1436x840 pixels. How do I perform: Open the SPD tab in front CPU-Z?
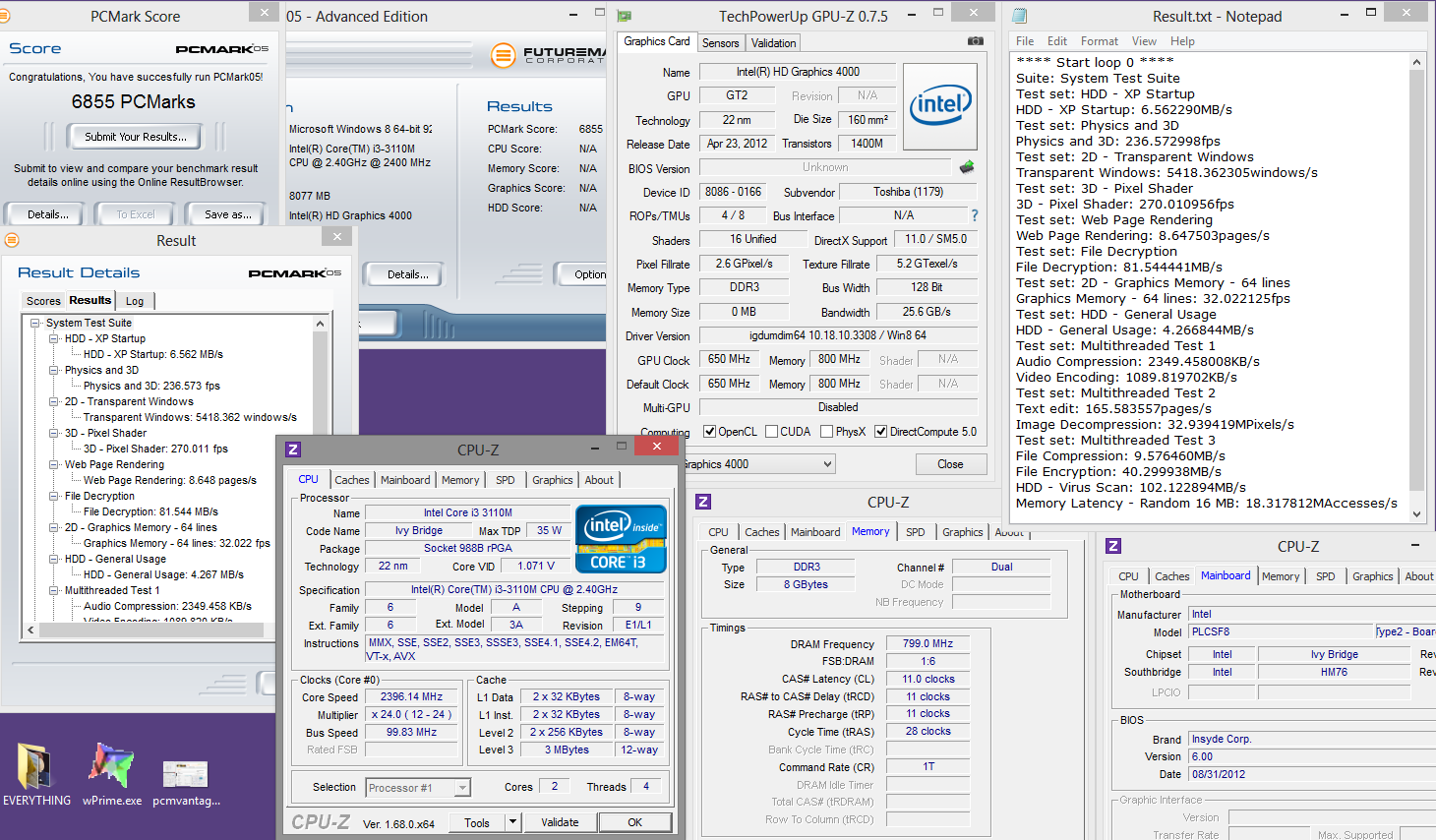(506, 480)
